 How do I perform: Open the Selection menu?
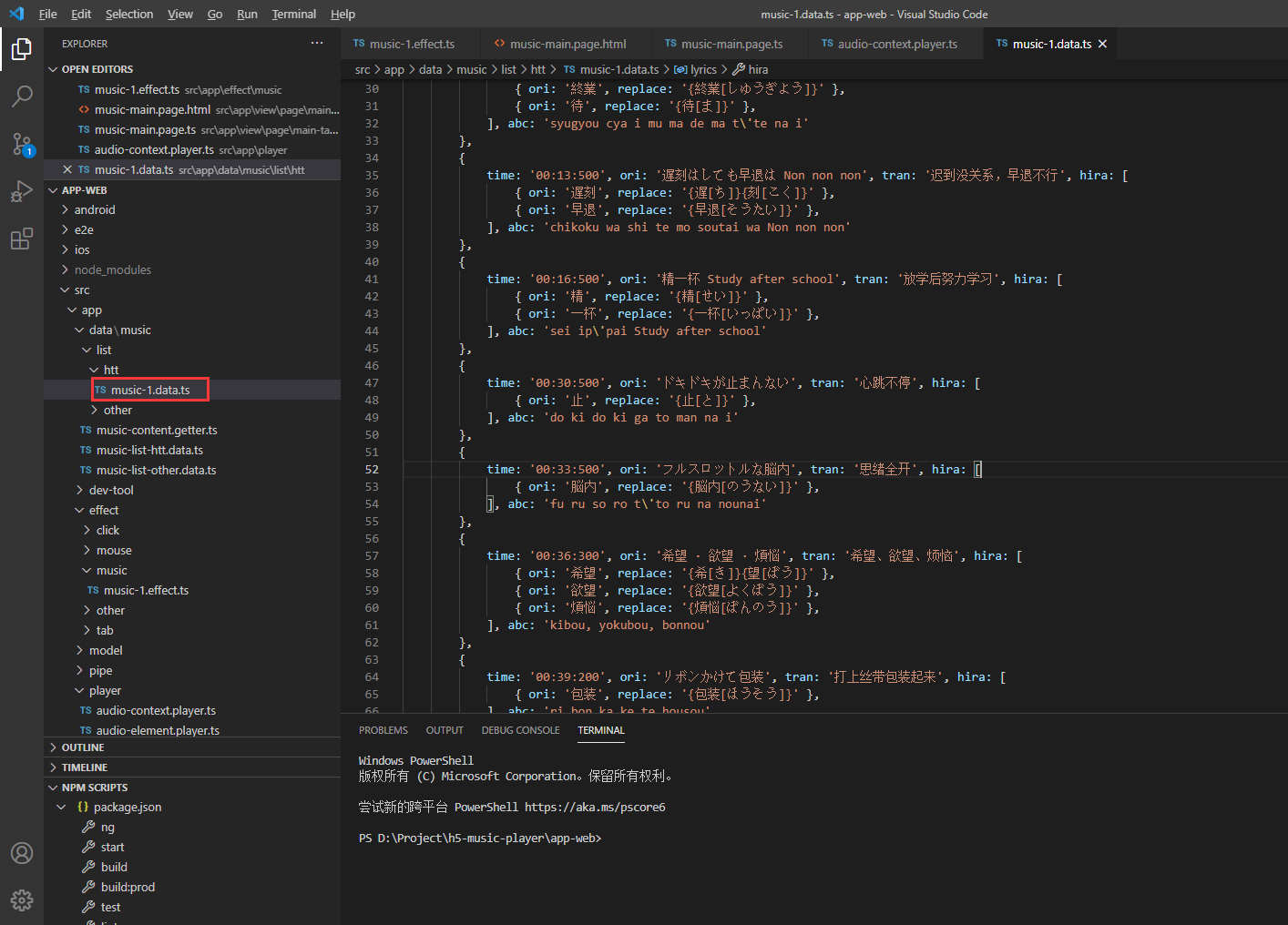tap(129, 14)
